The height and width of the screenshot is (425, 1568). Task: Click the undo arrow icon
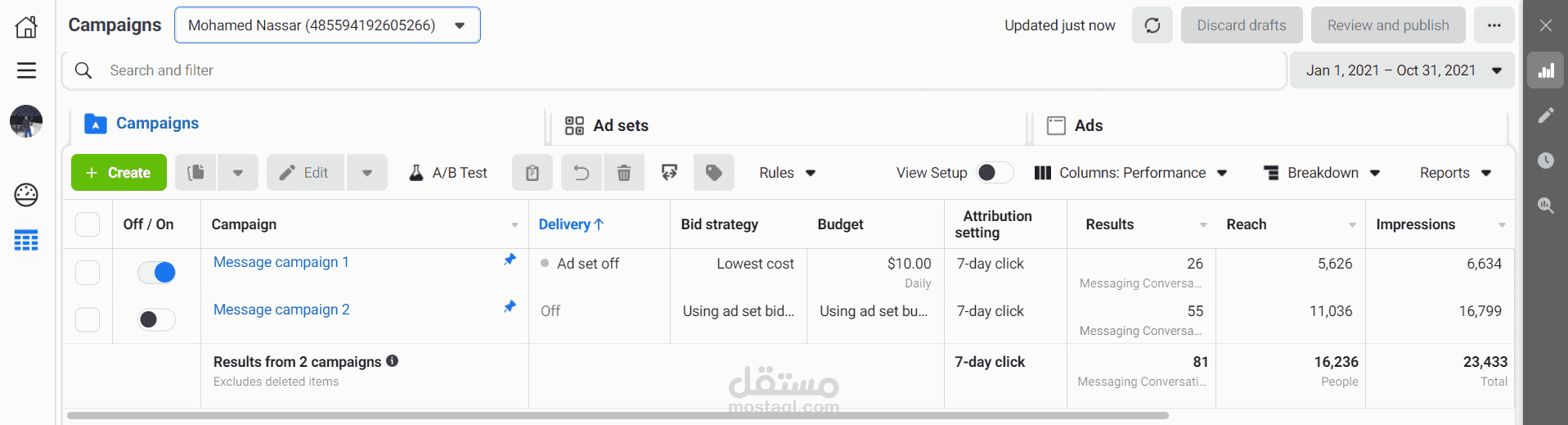581,173
